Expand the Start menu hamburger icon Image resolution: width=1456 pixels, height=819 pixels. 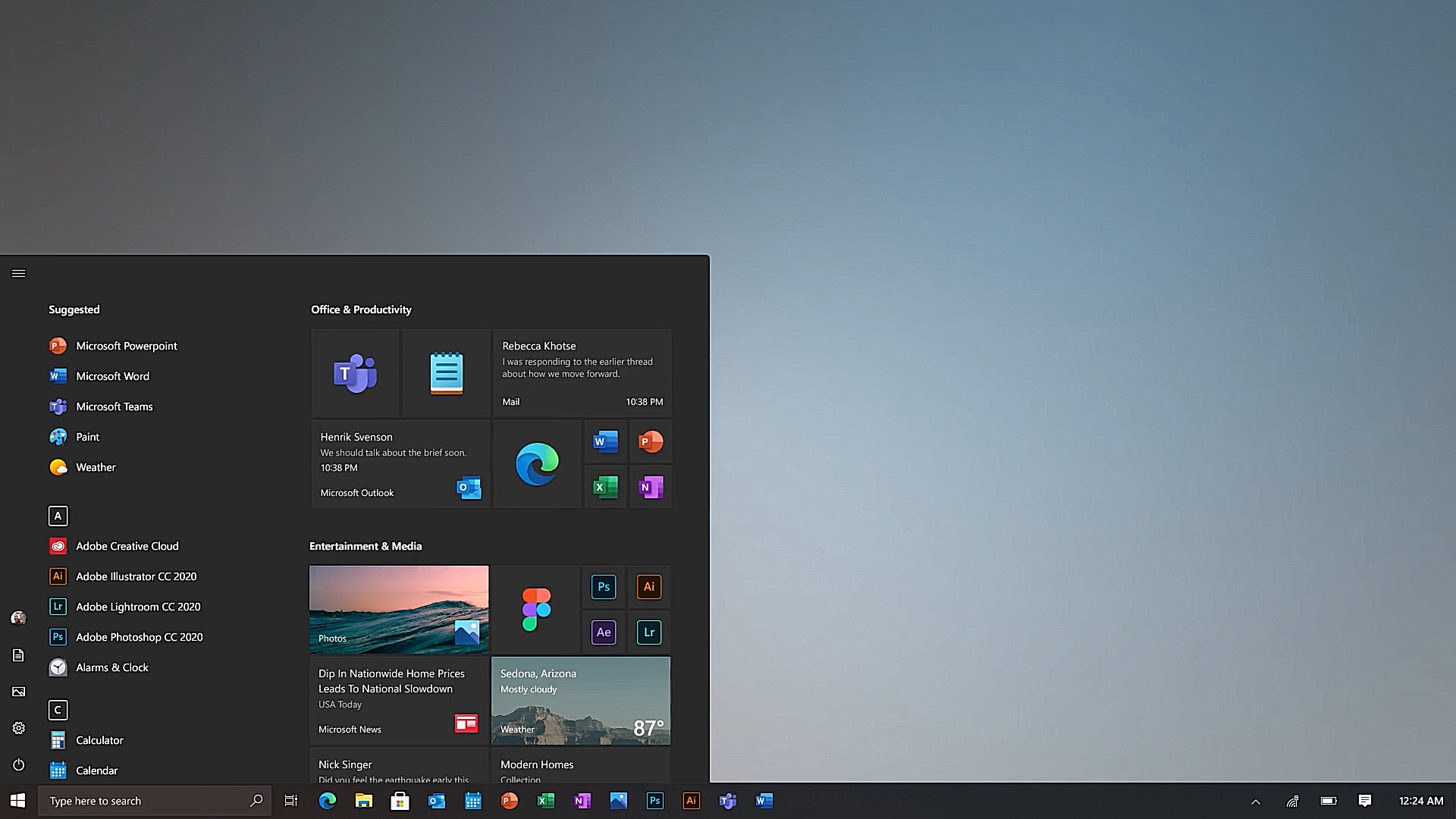[18, 273]
